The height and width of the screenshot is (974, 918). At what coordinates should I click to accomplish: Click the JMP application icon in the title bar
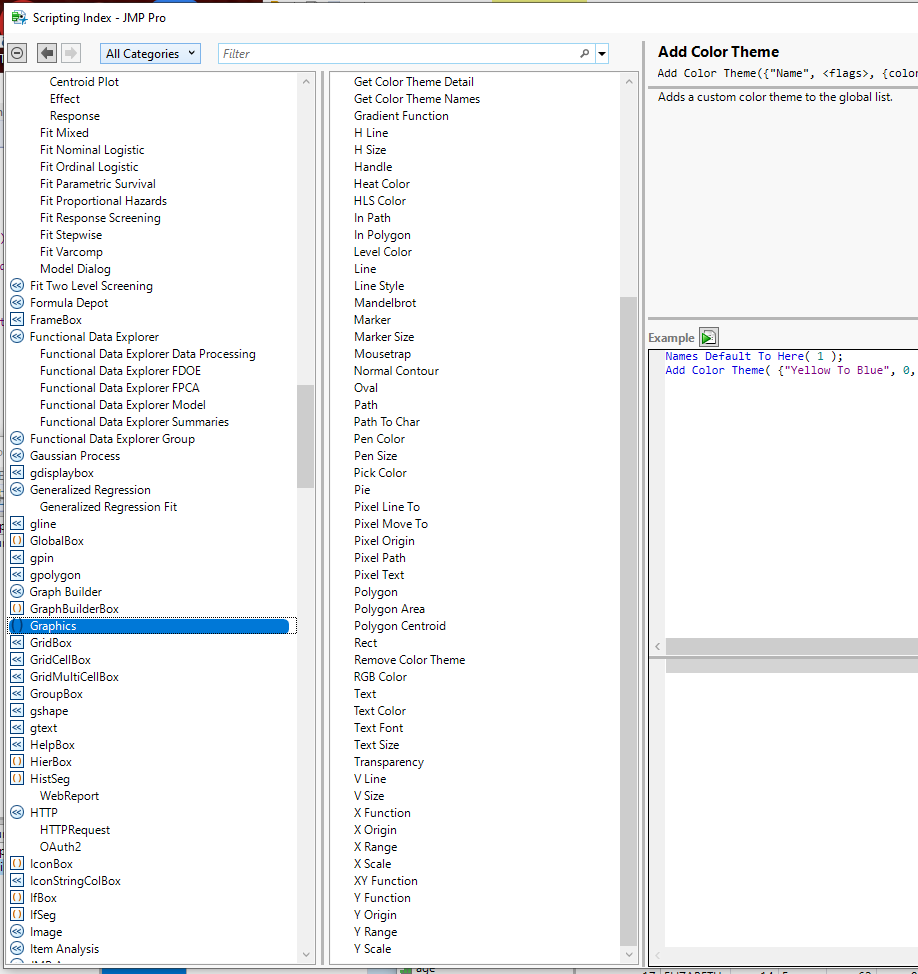coord(18,18)
